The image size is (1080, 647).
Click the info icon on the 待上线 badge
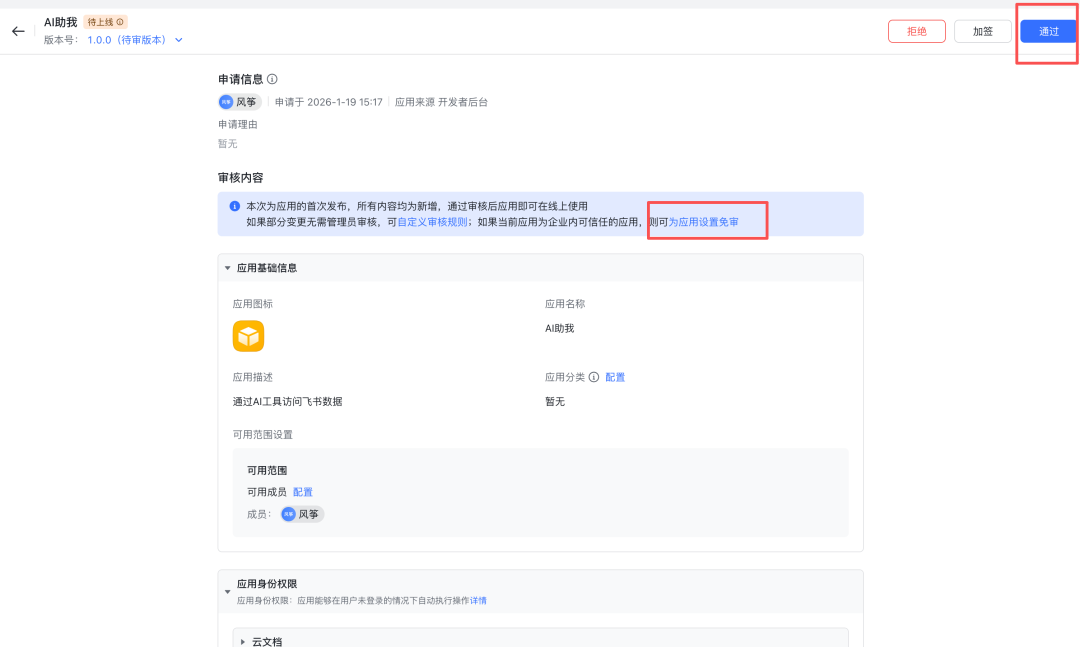click(x=121, y=21)
